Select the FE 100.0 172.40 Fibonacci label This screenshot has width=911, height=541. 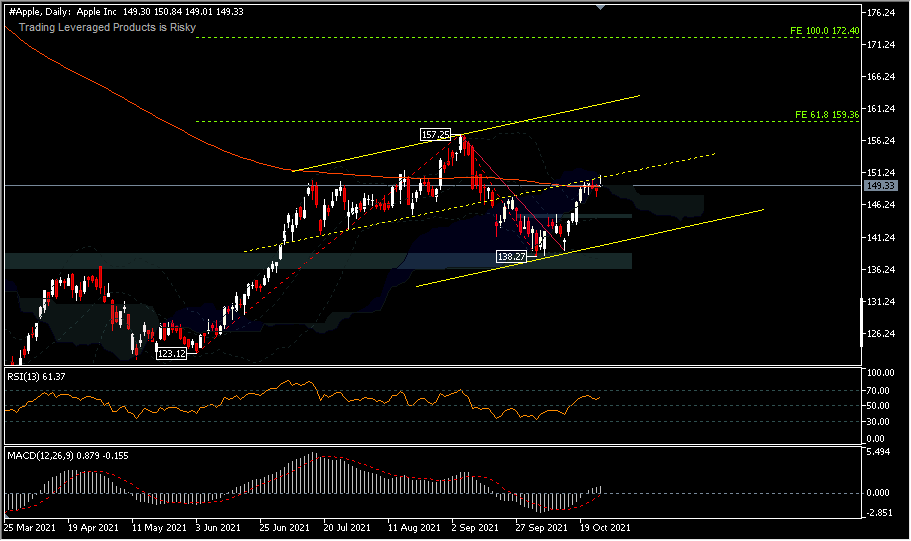824,31
